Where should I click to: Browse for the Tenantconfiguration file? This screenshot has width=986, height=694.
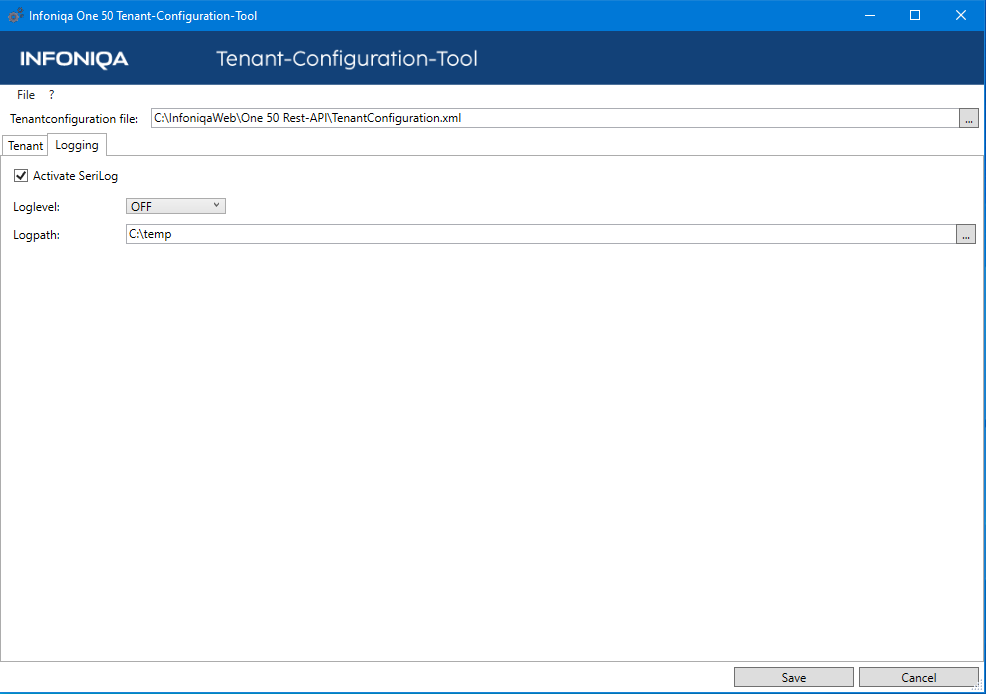[968, 118]
